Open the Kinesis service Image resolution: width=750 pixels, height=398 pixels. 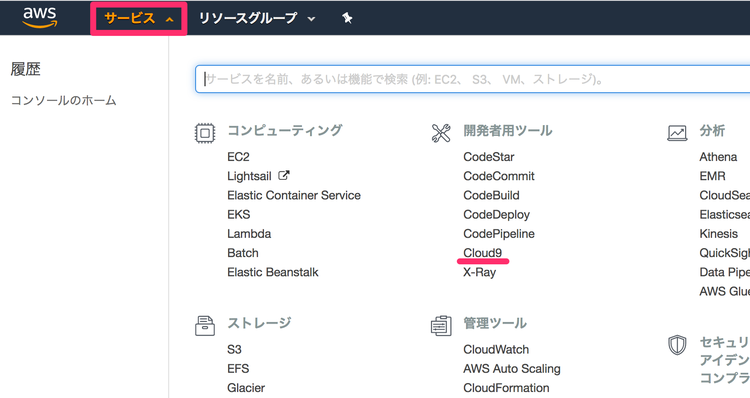pyautogui.click(x=718, y=233)
